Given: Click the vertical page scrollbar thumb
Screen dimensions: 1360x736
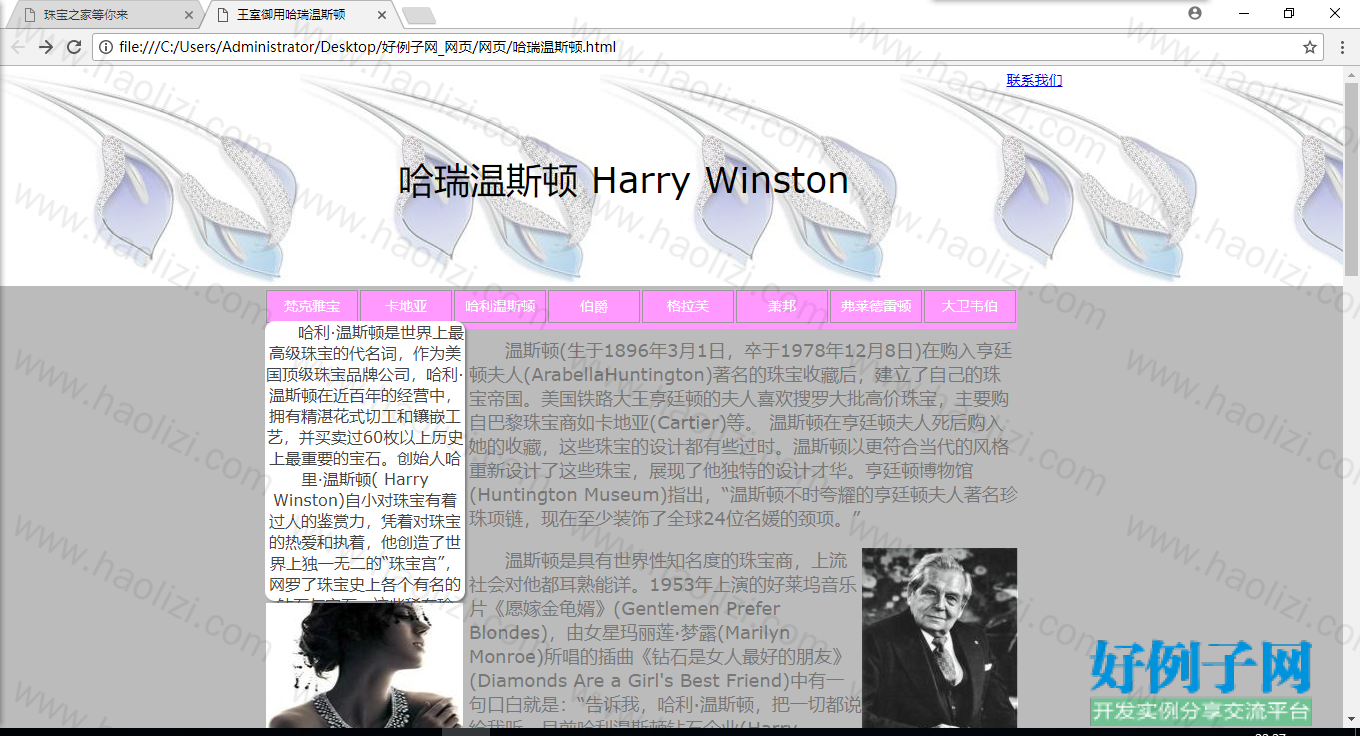Looking at the screenshot, I should pyautogui.click(x=1351, y=179).
